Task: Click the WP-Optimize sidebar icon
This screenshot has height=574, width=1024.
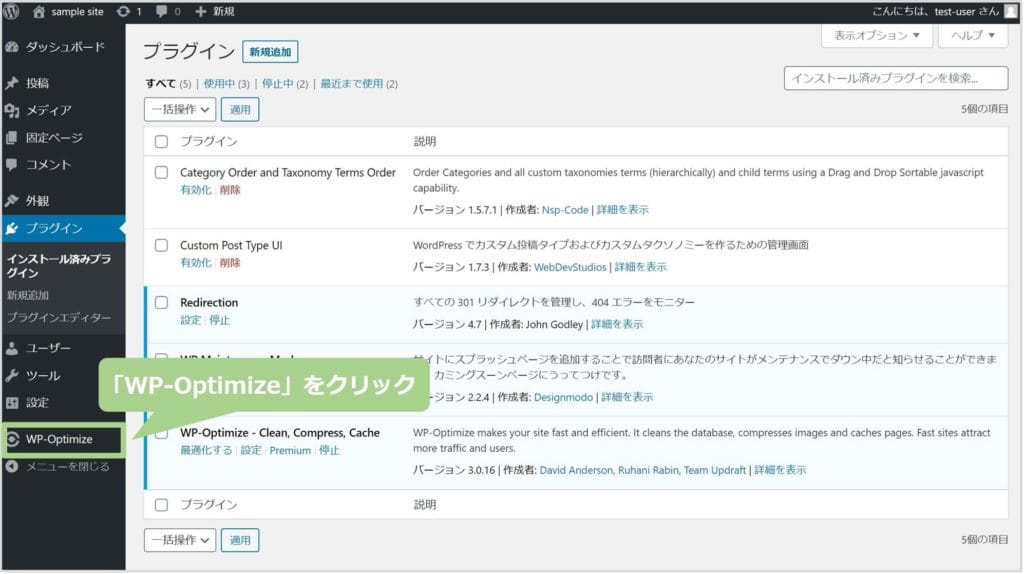Action: click(12, 439)
